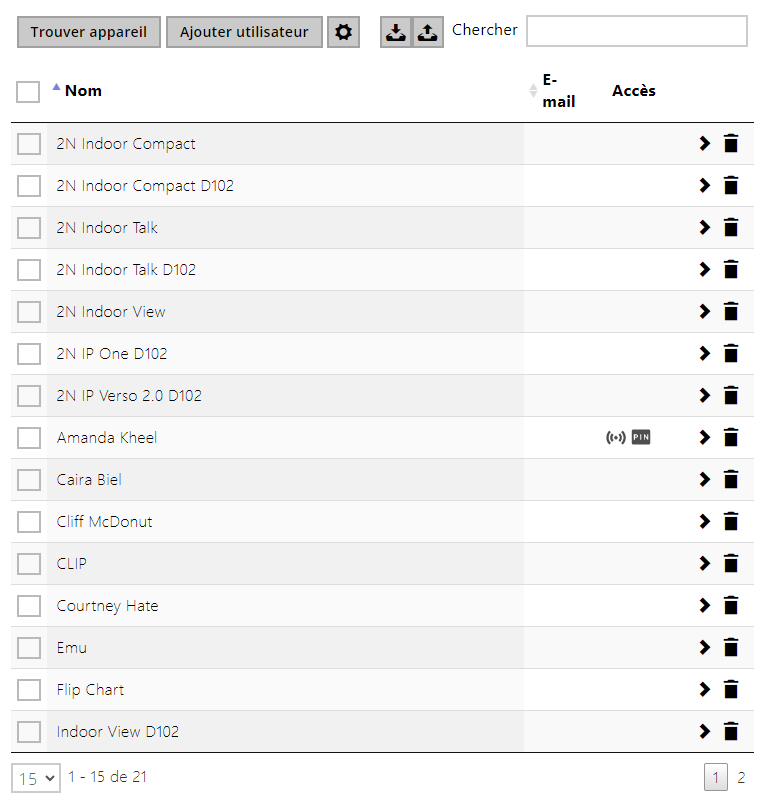The height and width of the screenshot is (811, 774).
Task: Open the 2N Indoor Compact row chevron
Action: coord(704,143)
